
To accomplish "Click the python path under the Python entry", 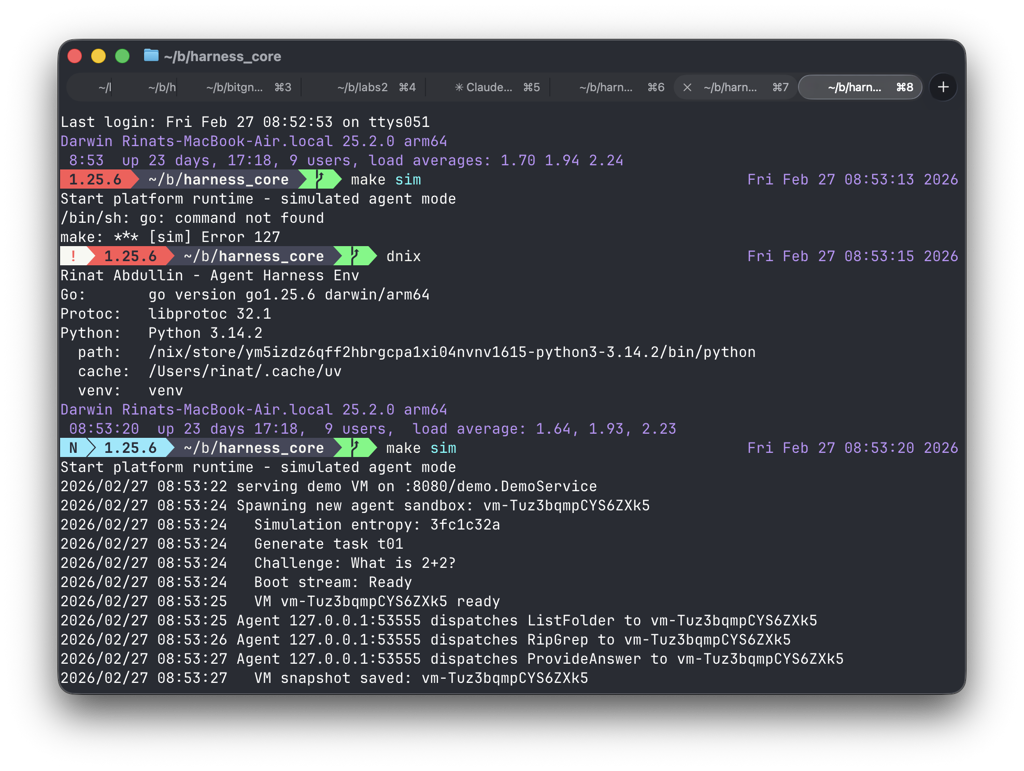I will (x=450, y=352).
